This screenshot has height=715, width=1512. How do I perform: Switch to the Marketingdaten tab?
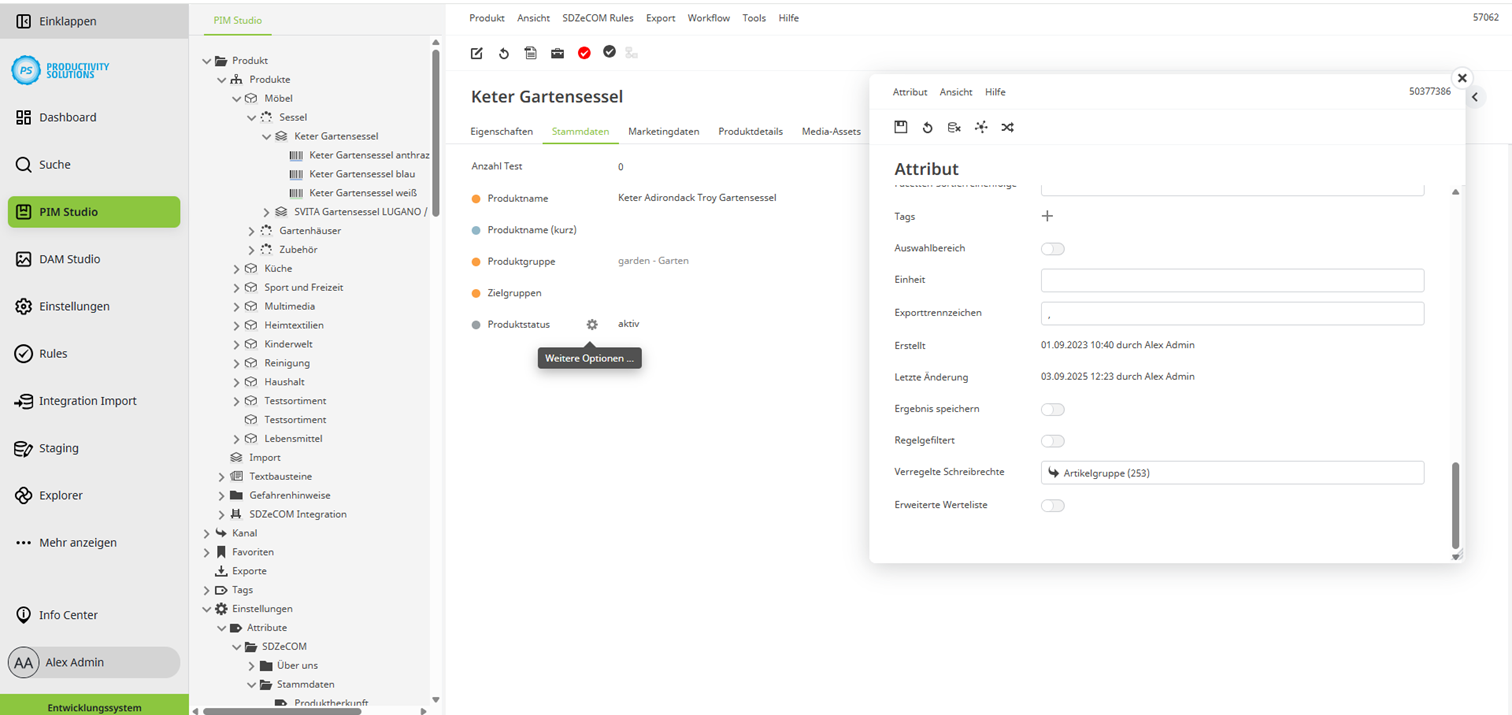[663, 131]
